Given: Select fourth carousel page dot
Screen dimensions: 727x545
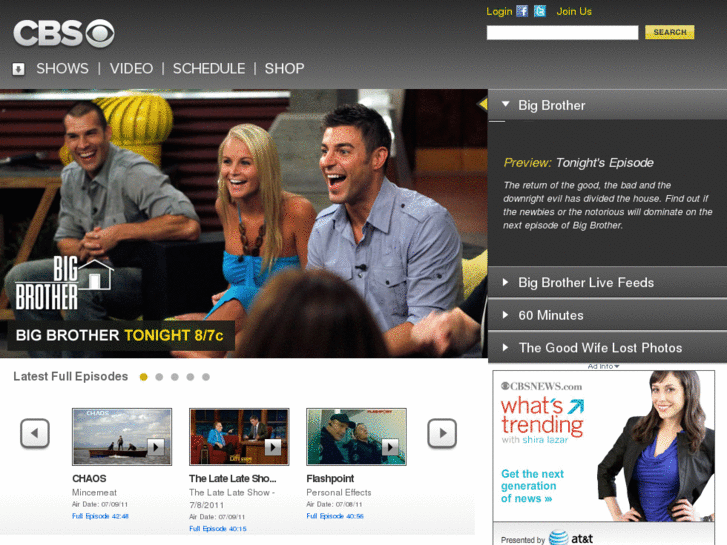Looking at the screenshot, I should [190, 377].
